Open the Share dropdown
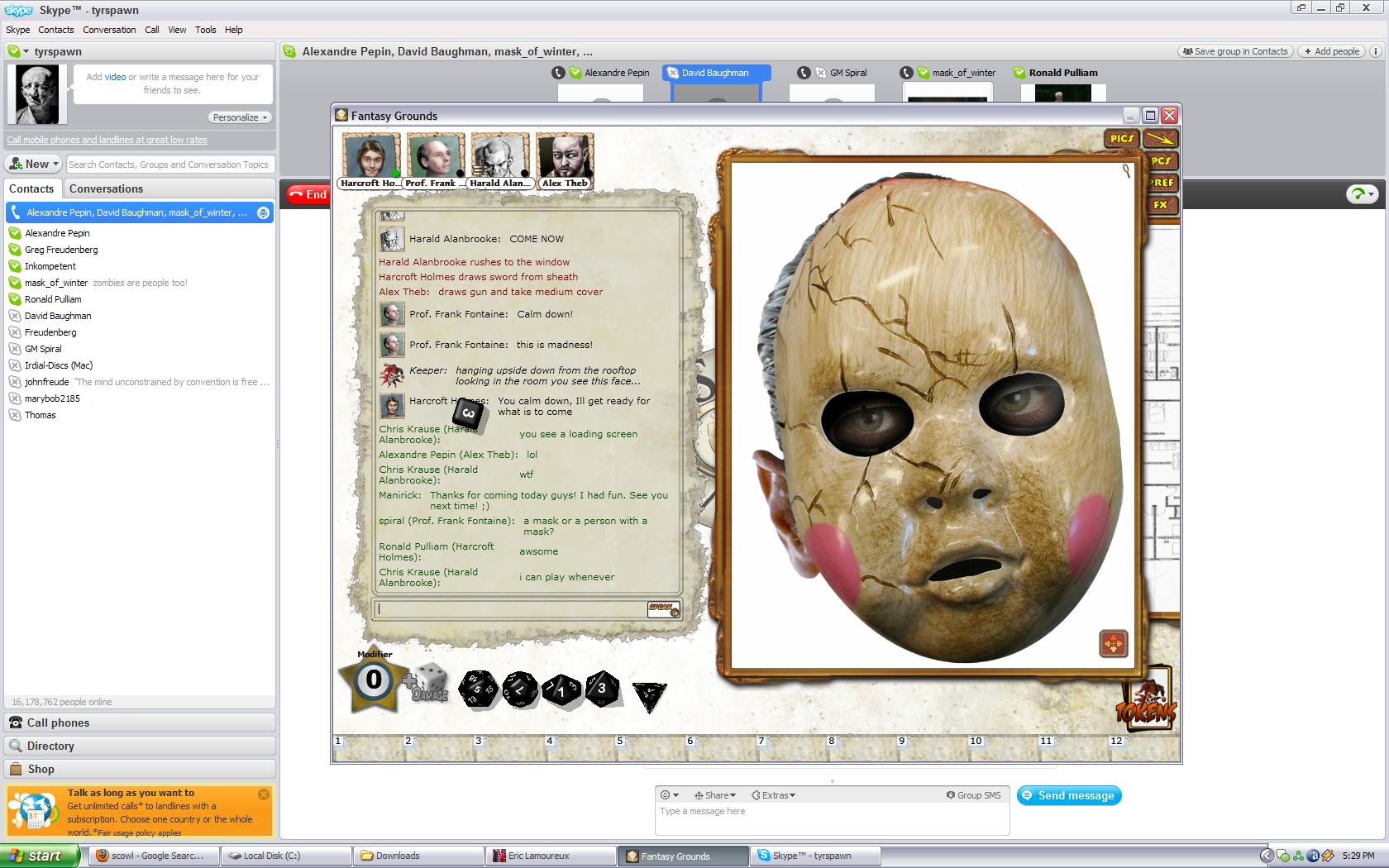The image size is (1389, 868). coord(714,795)
